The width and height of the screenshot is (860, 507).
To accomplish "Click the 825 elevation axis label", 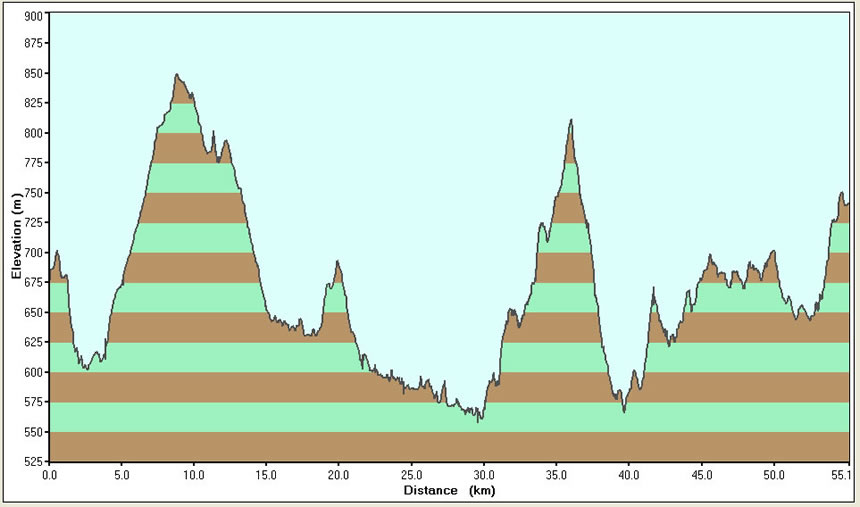I will pyautogui.click(x=33, y=103).
